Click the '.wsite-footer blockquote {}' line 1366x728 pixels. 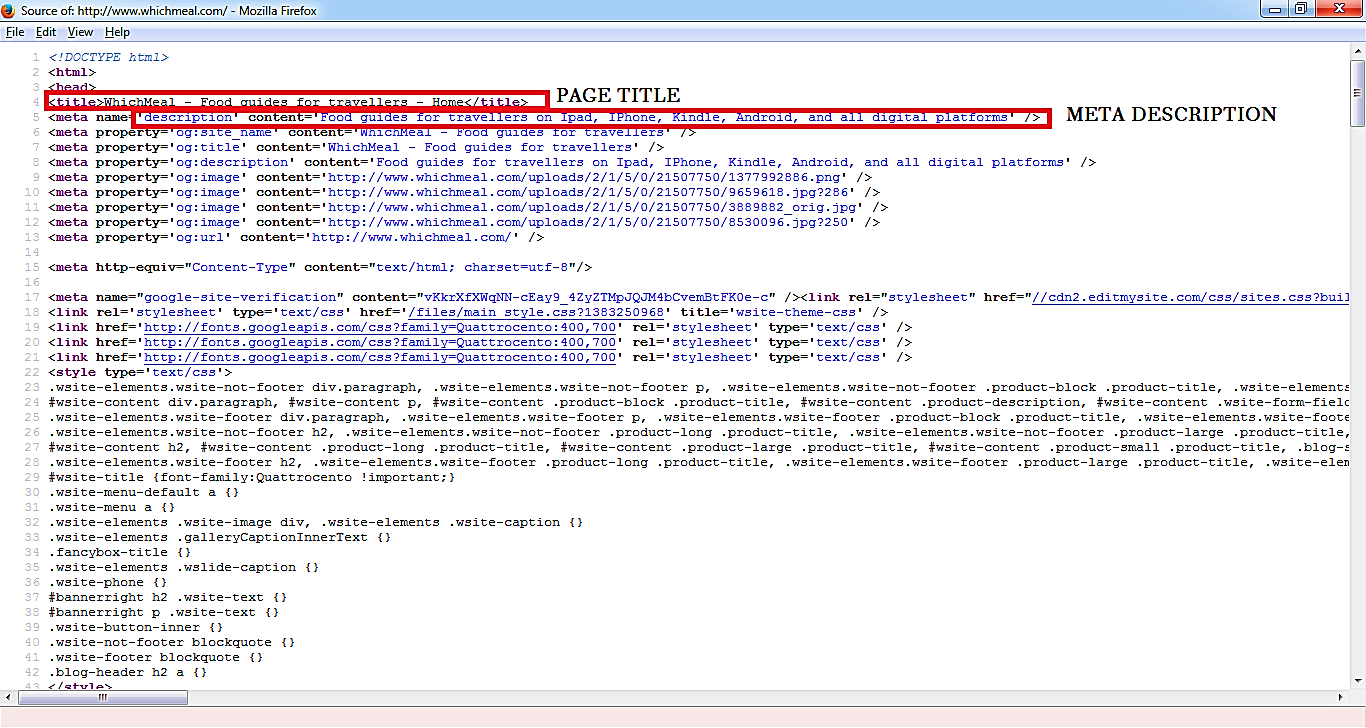click(x=156, y=657)
